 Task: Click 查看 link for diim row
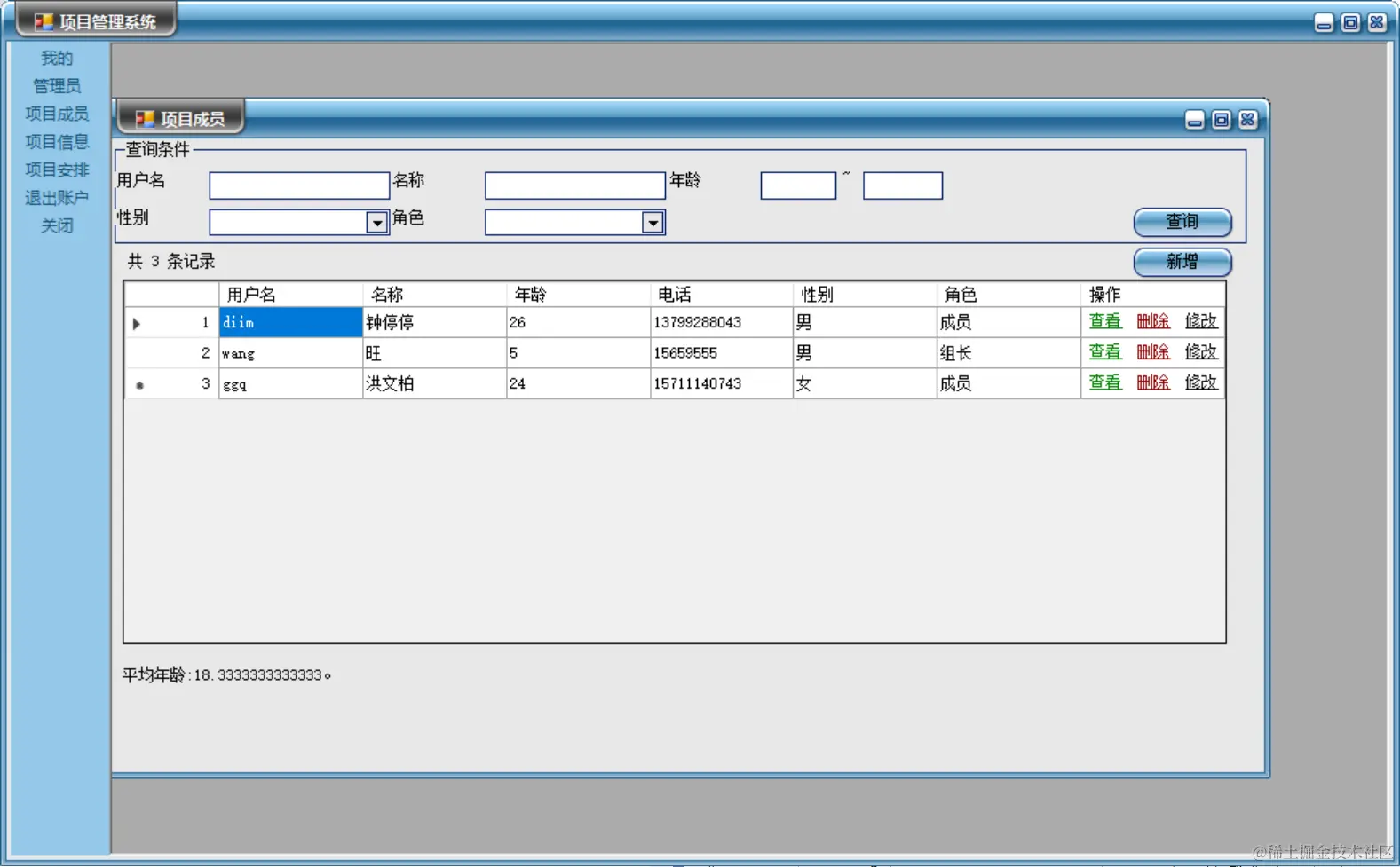pyautogui.click(x=1105, y=321)
